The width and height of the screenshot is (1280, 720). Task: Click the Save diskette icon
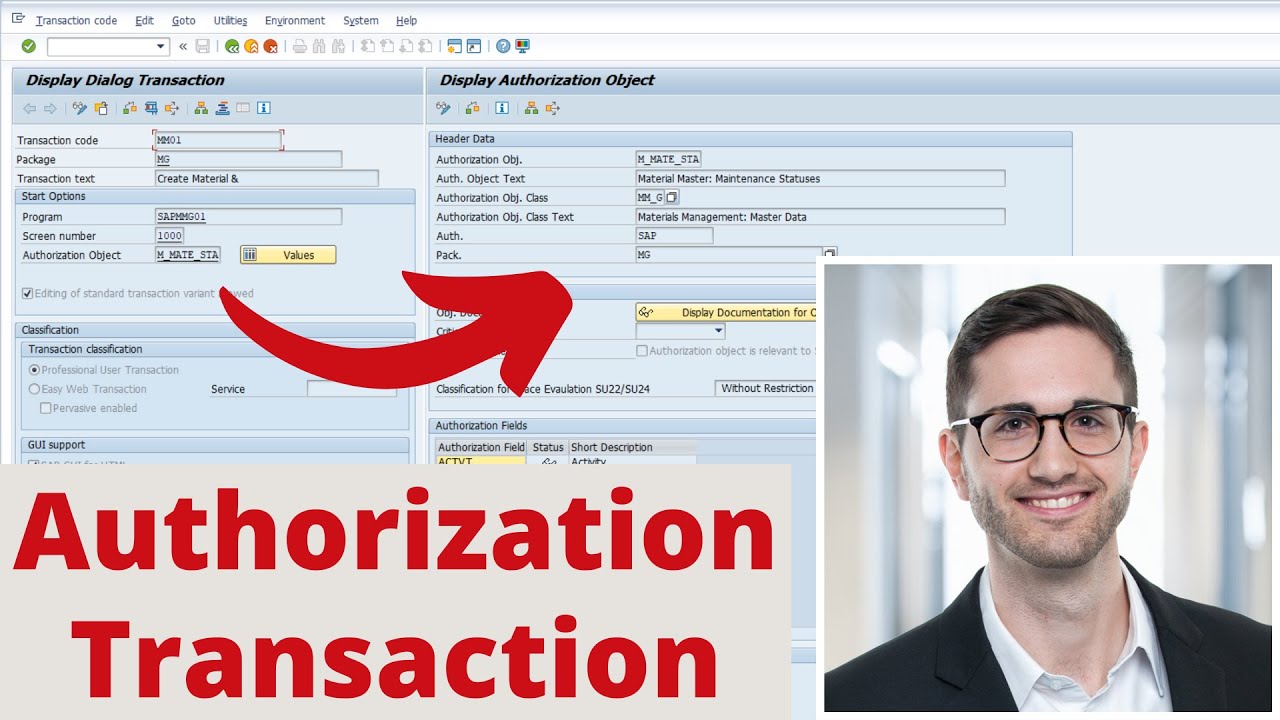click(x=203, y=46)
